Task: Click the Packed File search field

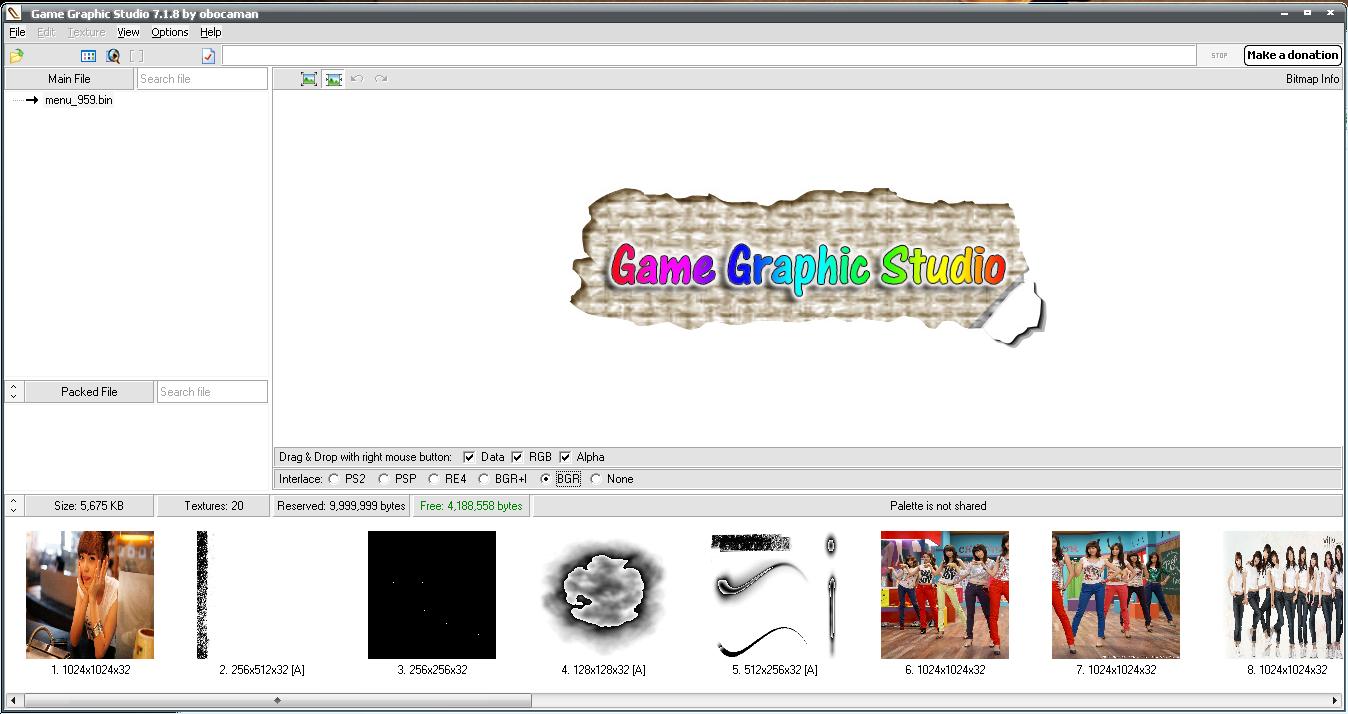Action: [212, 392]
